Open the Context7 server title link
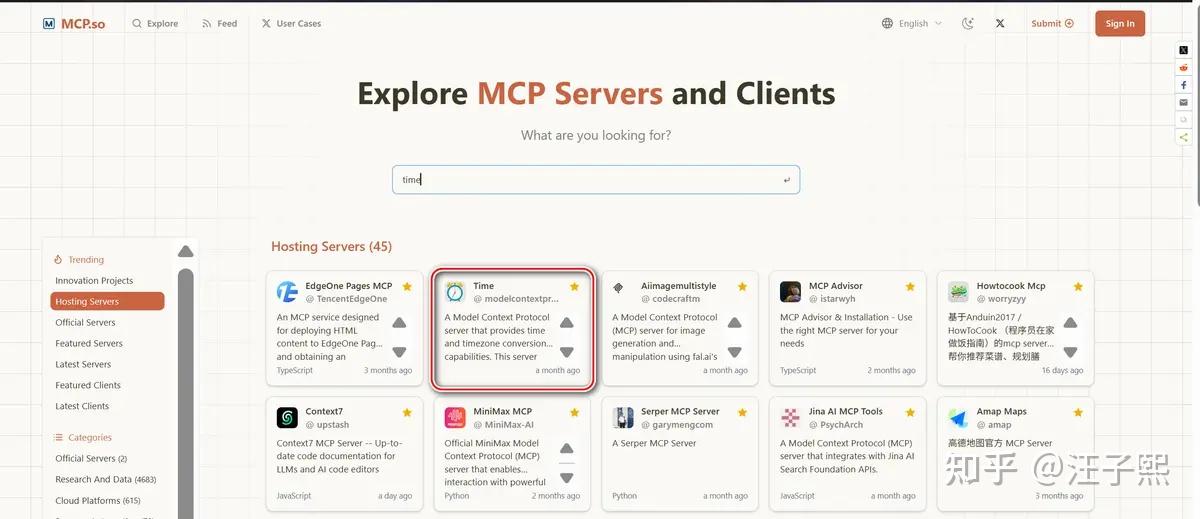Viewport: 1200px width, 519px height. pyautogui.click(x=323, y=411)
